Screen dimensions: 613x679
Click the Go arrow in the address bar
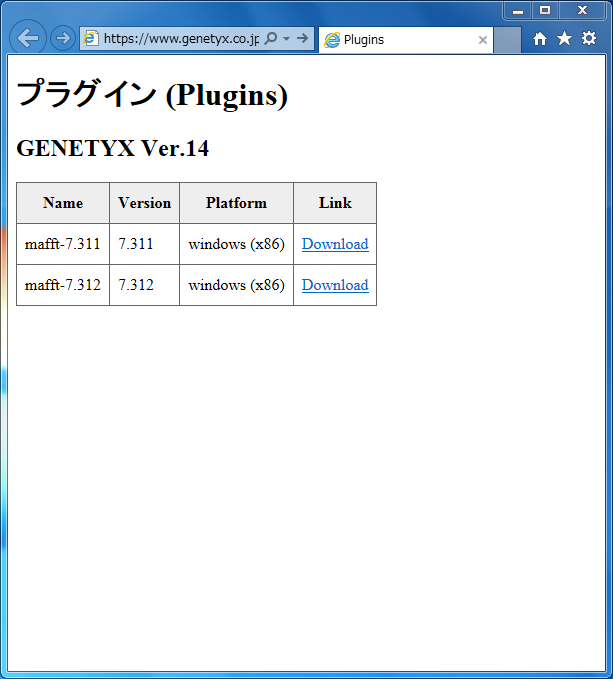click(x=303, y=38)
